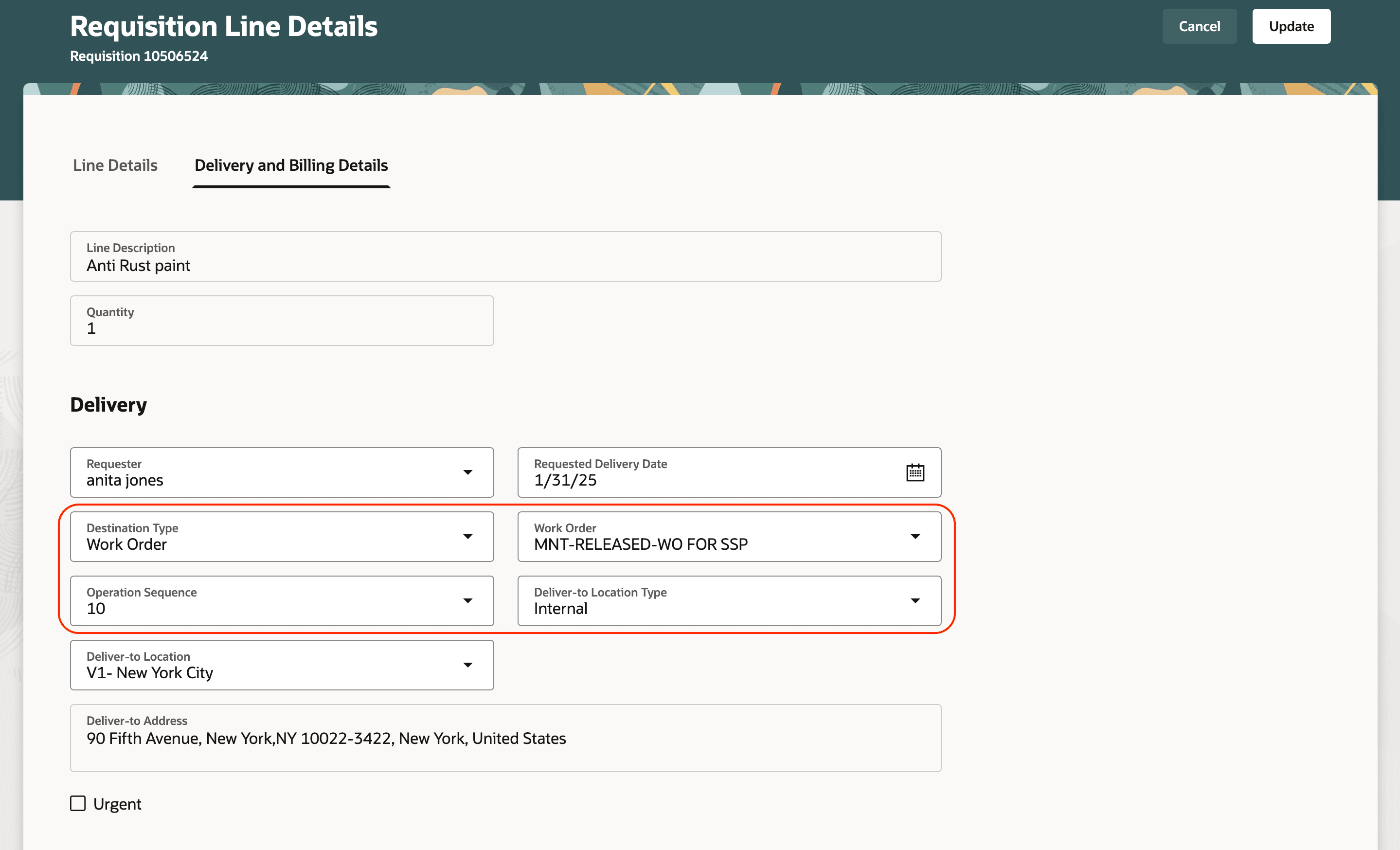Screen dimensions: 1400x850
Task: Open the Destination Type dropdown
Action: 468,536
